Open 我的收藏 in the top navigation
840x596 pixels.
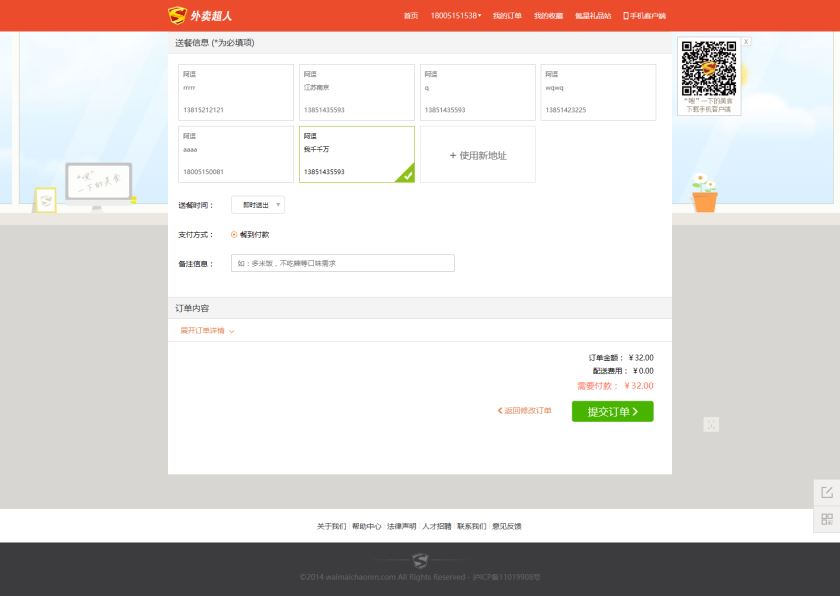[x=548, y=16]
